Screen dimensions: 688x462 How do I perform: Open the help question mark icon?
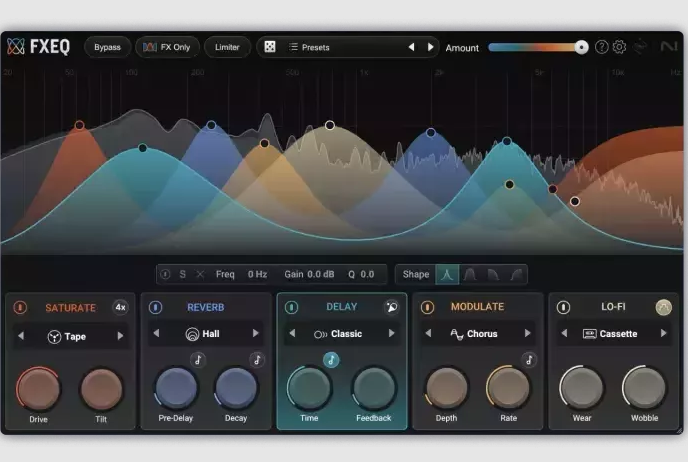click(602, 47)
